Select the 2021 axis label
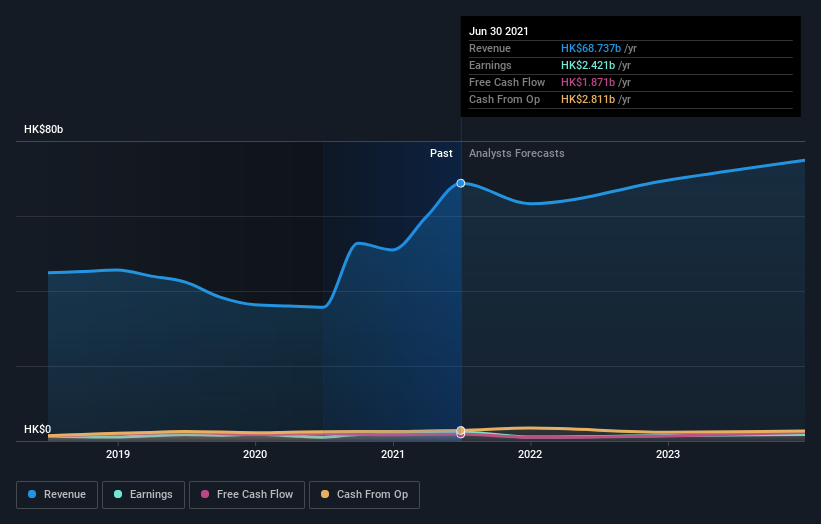 393,454
